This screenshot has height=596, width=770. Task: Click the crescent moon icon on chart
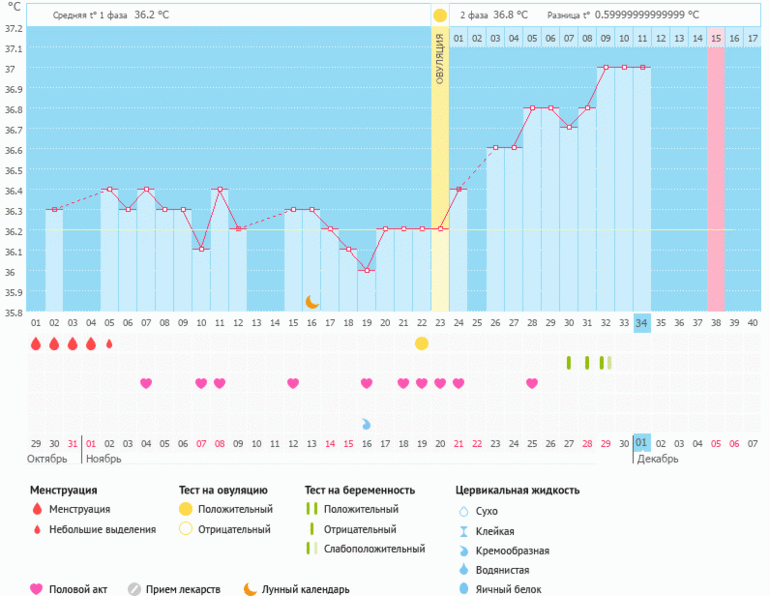(x=312, y=301)
